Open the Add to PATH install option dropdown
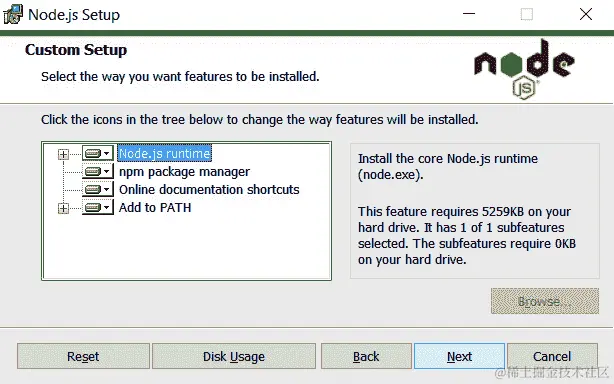 point(98,207)
